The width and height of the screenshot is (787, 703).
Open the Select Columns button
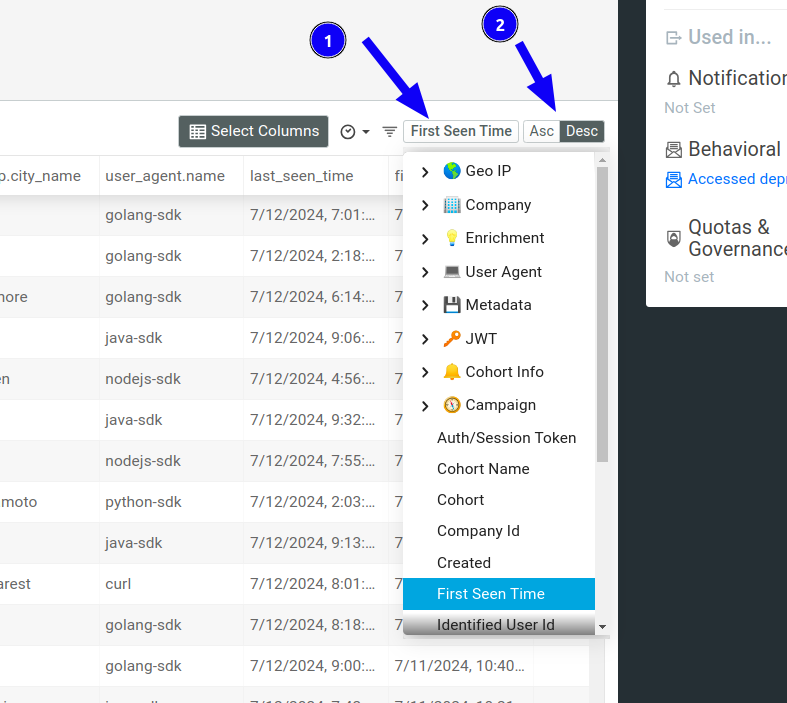(254, 131)
